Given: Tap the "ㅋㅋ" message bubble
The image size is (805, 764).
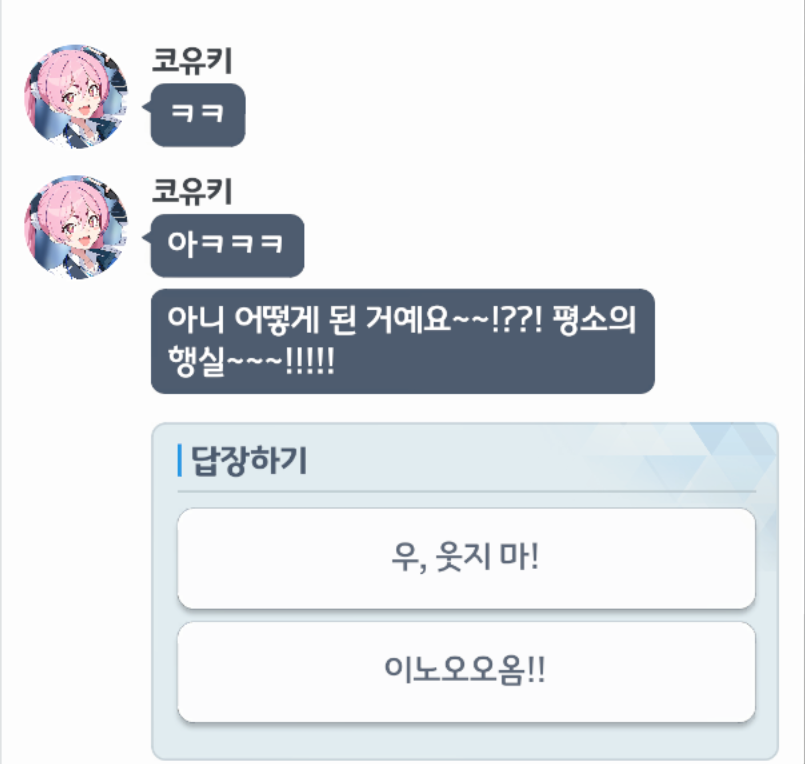Looking at the screenshot, I should 198,114.
